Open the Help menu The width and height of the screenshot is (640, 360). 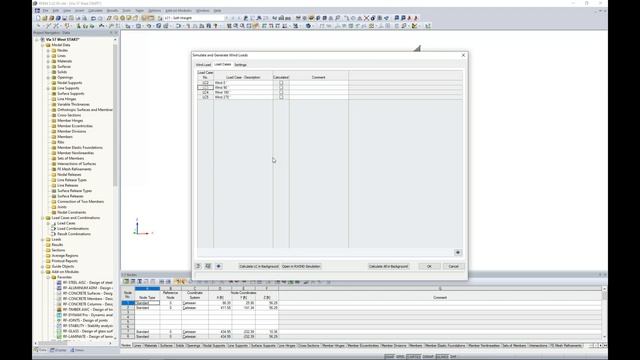[x=217, y=11]
